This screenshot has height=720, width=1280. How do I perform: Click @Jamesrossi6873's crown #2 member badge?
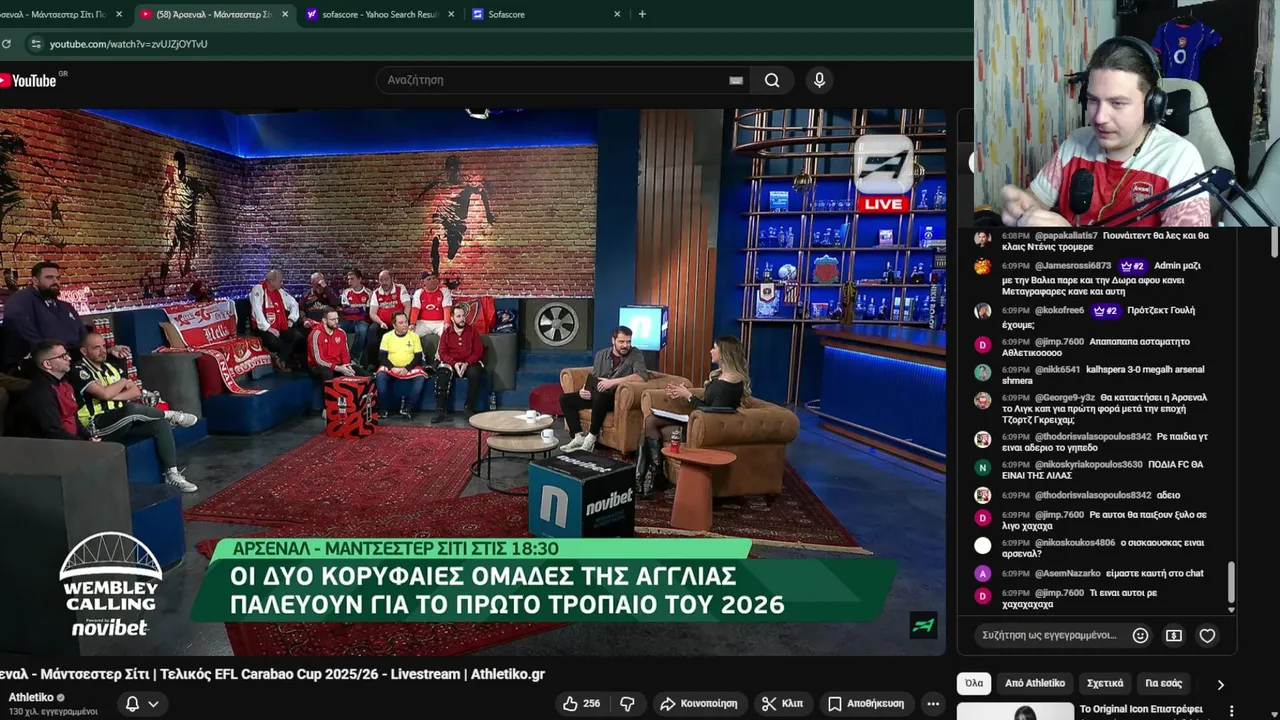[1133, 266]
